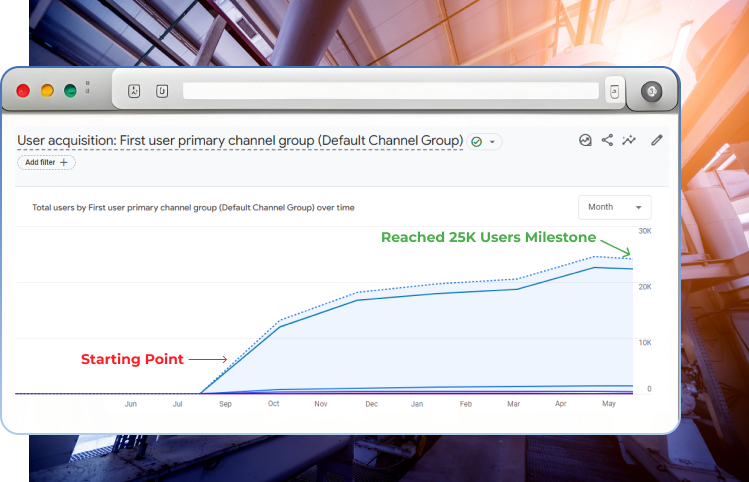Click the share this report icon
This screenshot has width=749, height=482.
607,141
